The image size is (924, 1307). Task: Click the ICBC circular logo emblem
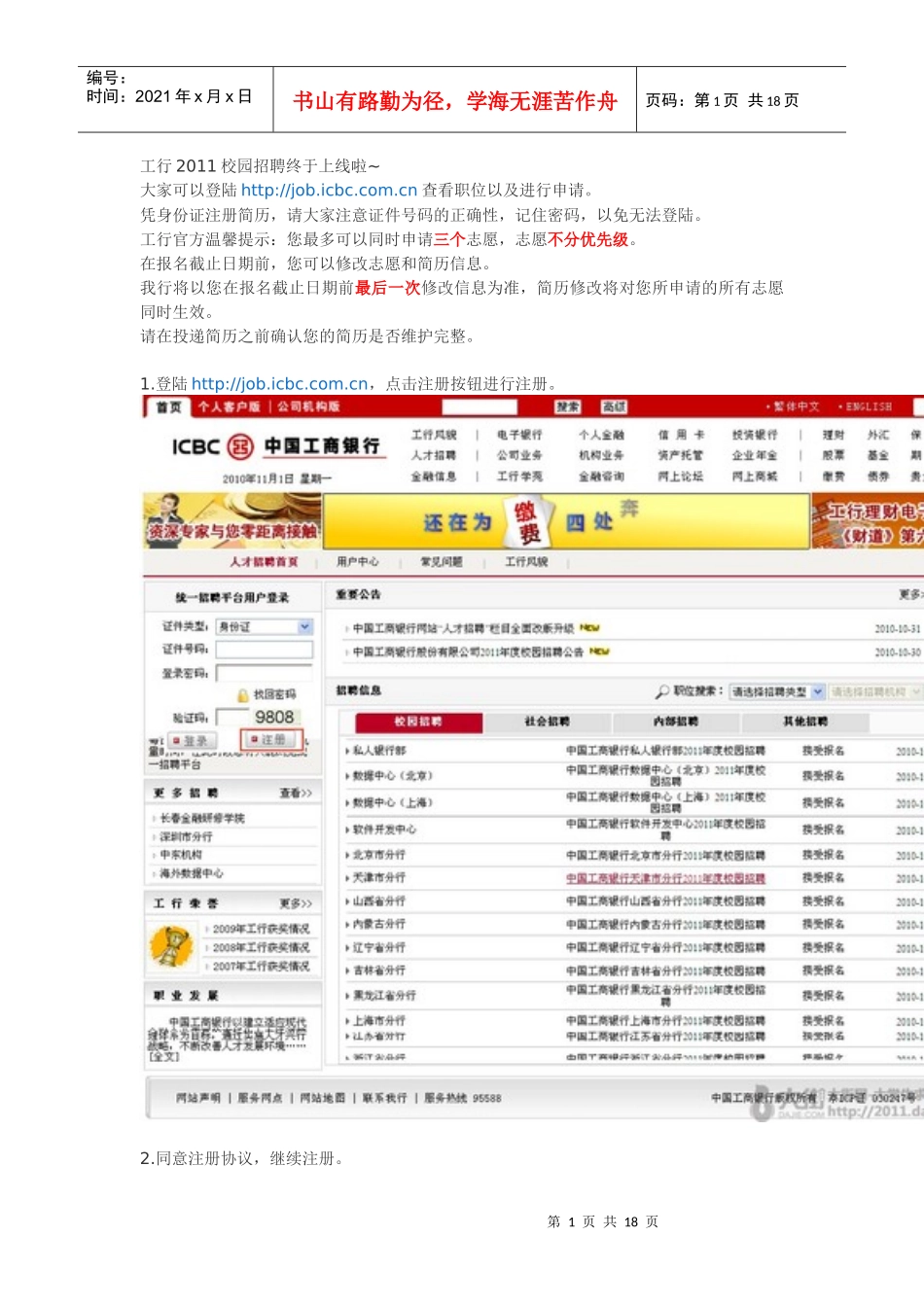[240, 446]
